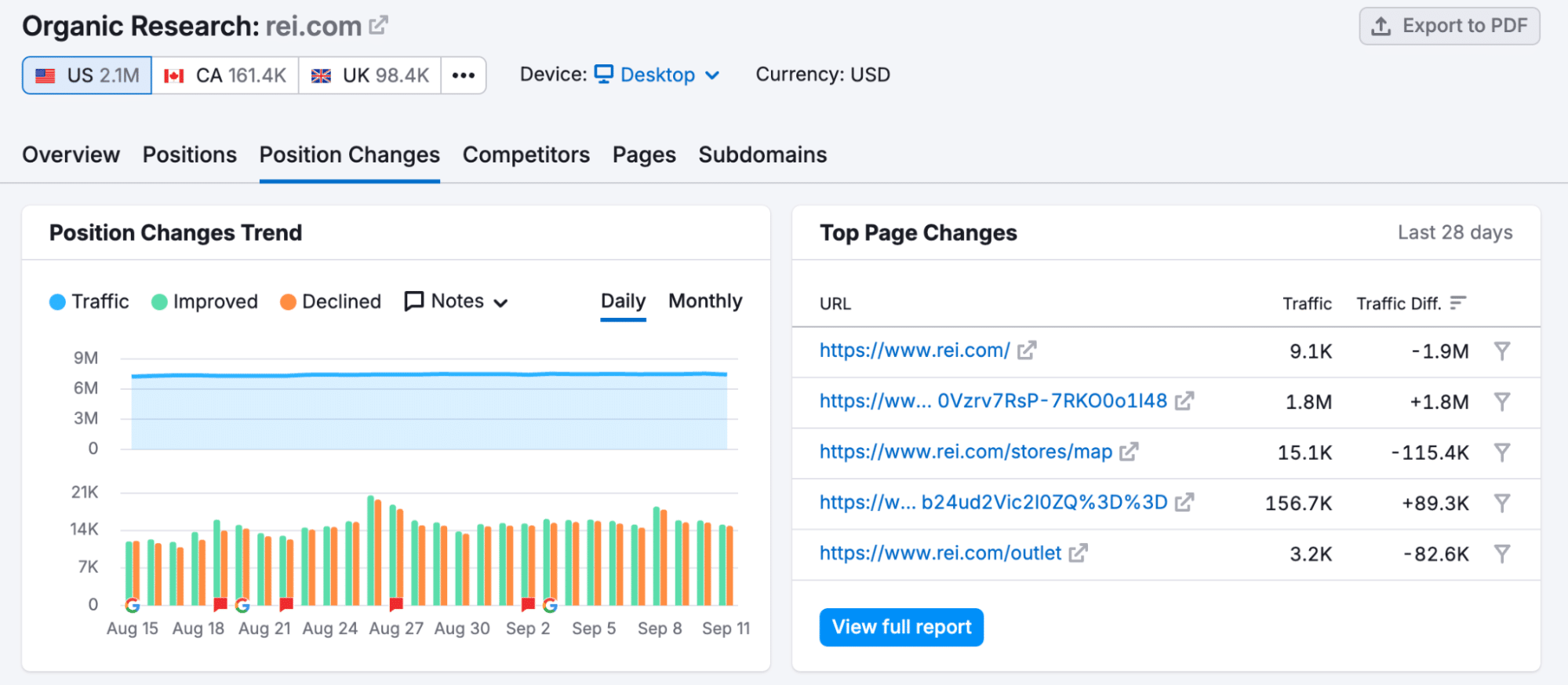Click the 'Position Changes Trend' heading
The height and width of the screenshot is (685, 1568).
(176, 233)
